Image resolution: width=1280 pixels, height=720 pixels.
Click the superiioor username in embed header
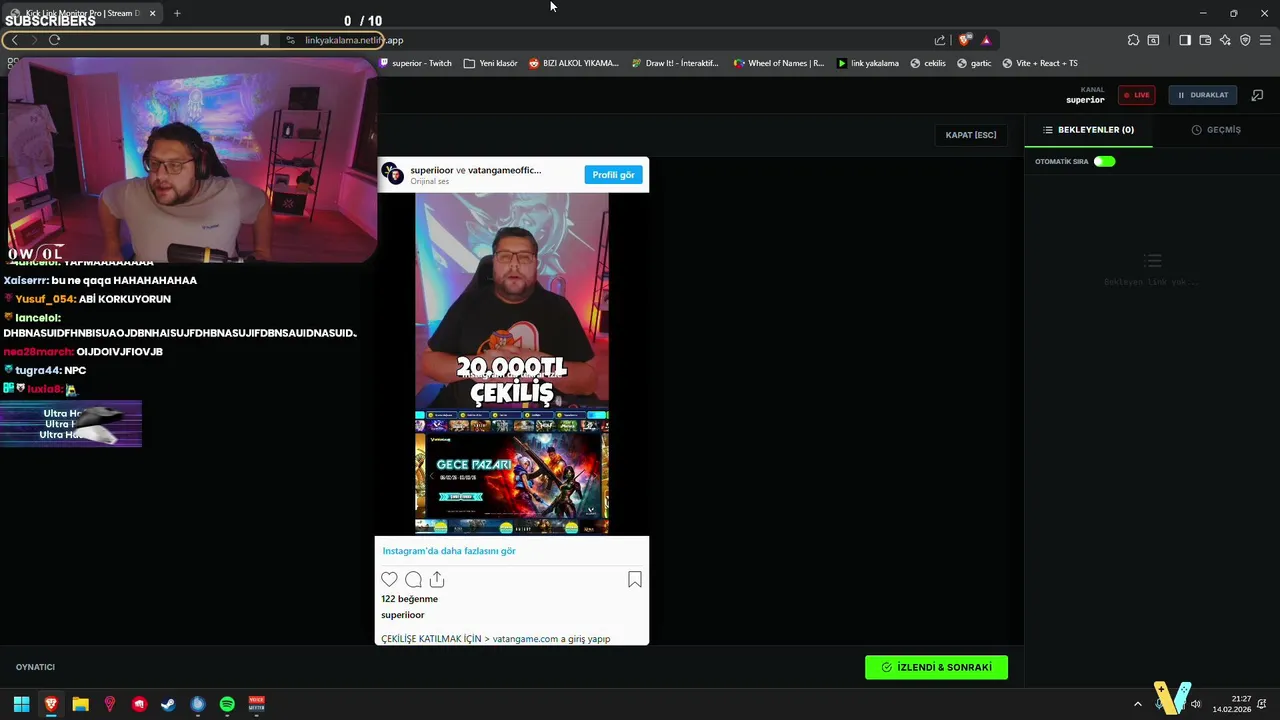tap(432, 170)
